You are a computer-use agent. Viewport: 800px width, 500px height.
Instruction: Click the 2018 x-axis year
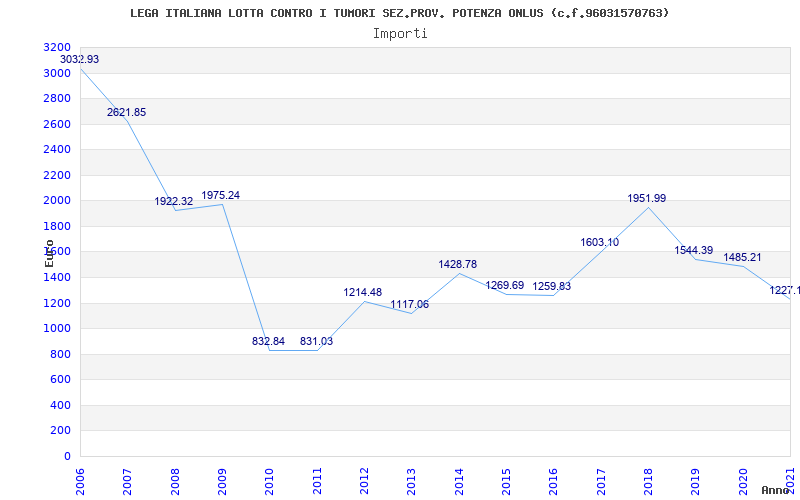(648, 482)
